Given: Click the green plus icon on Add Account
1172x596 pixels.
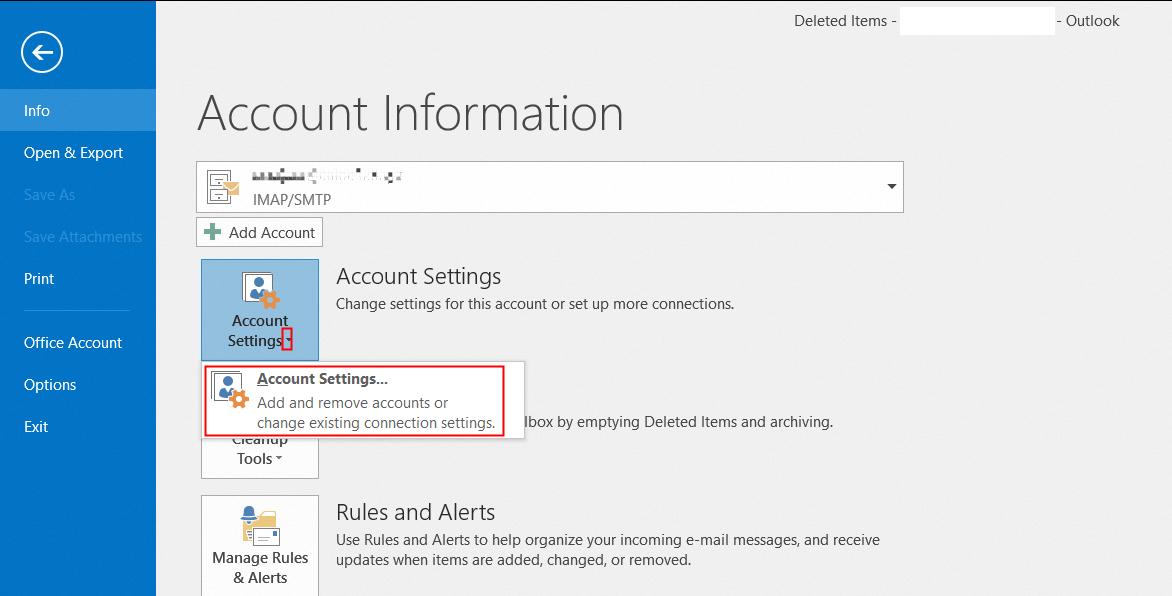Looking at the screenshot, I should tap(213, 232).
